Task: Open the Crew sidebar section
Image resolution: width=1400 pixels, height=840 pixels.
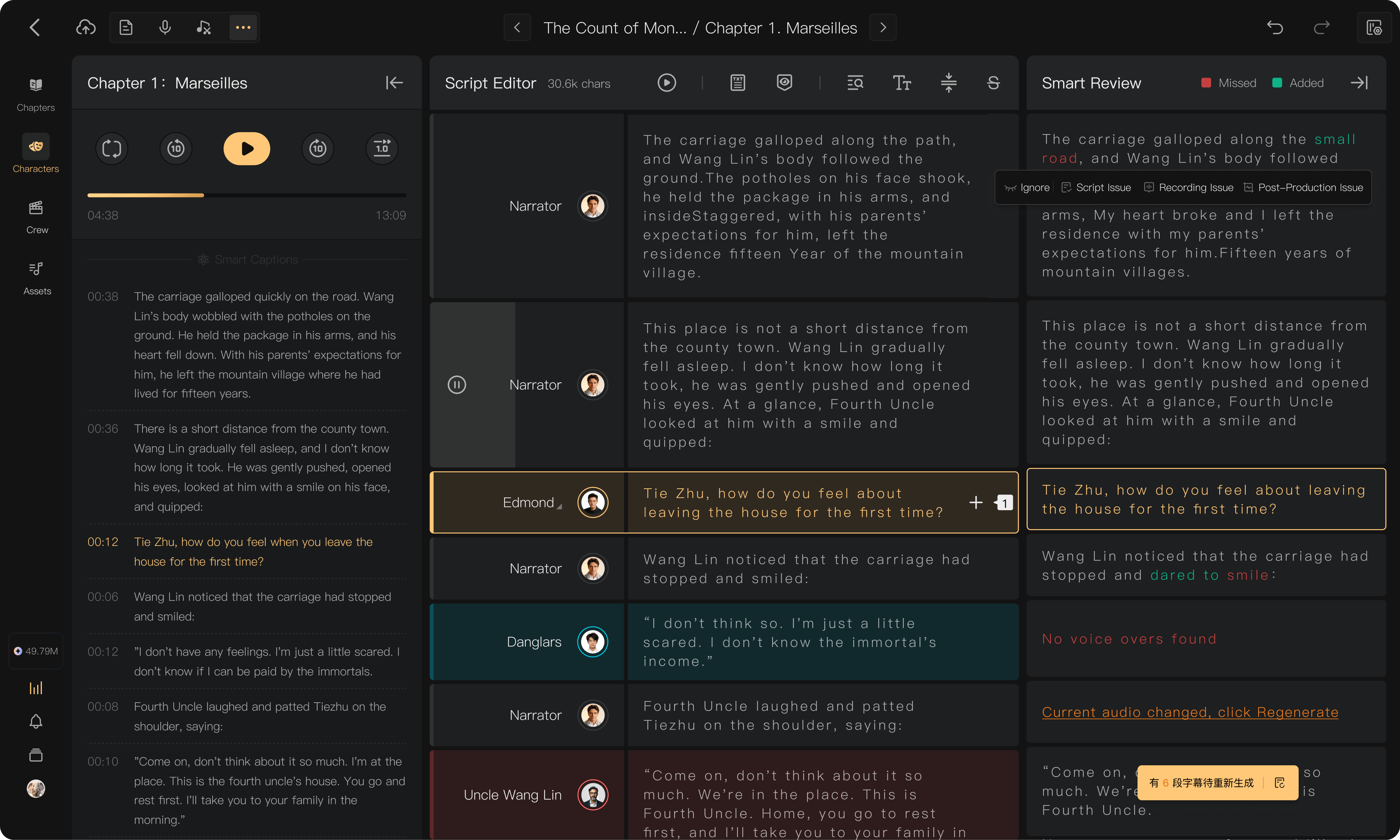Action: (x=36, y=217)
